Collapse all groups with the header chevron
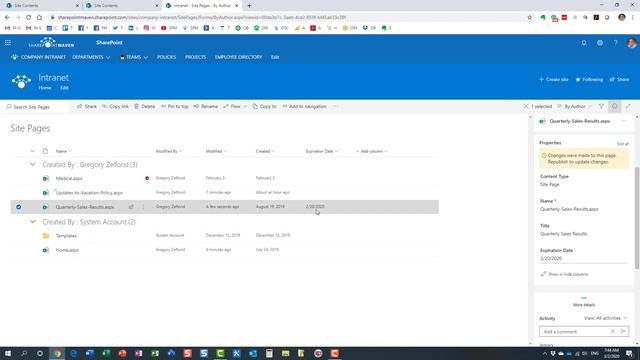640x360 pixels. coord(33,151)
